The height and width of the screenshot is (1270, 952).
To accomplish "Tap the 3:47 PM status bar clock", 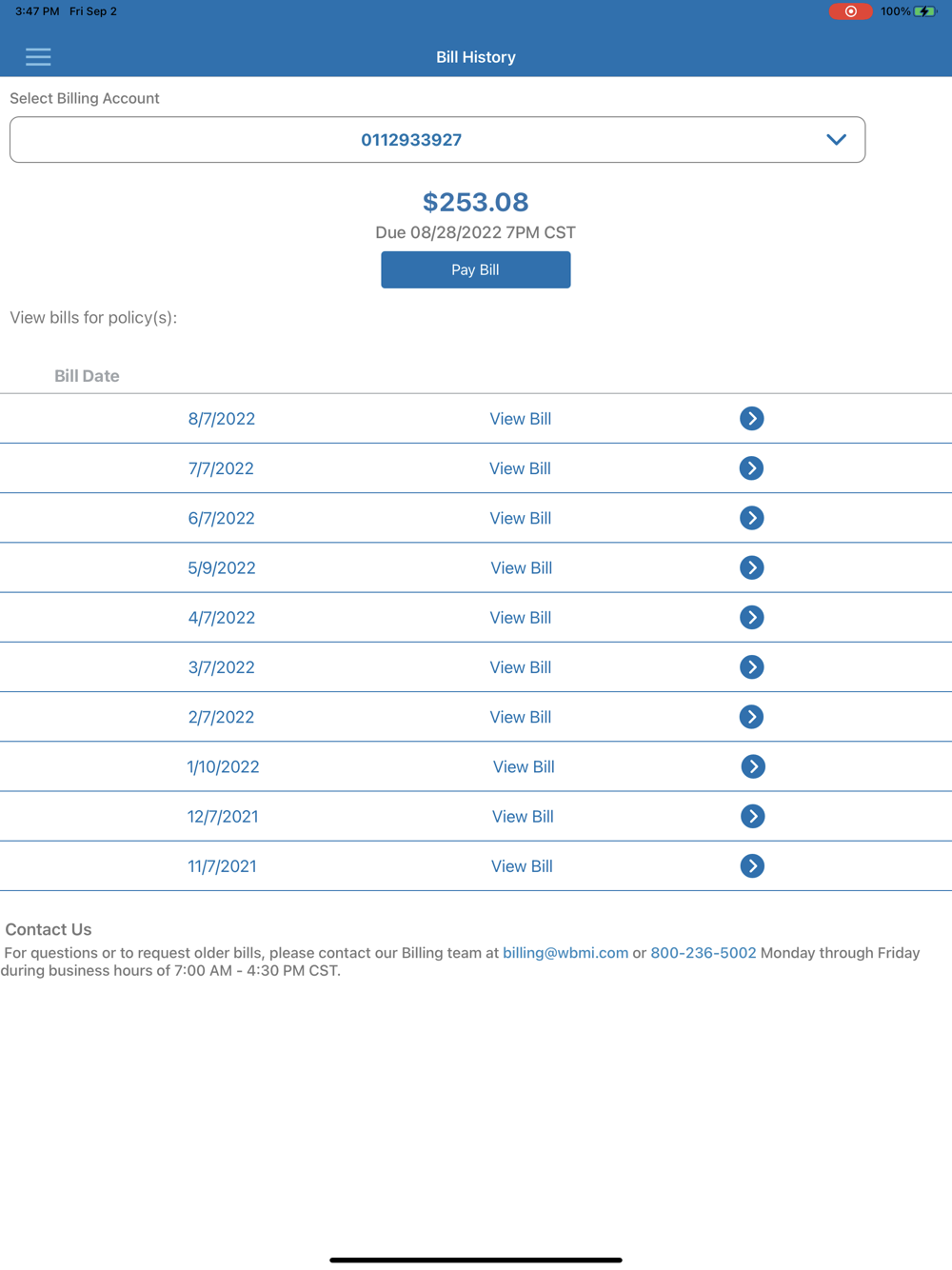I will click(x=37, y=11).
